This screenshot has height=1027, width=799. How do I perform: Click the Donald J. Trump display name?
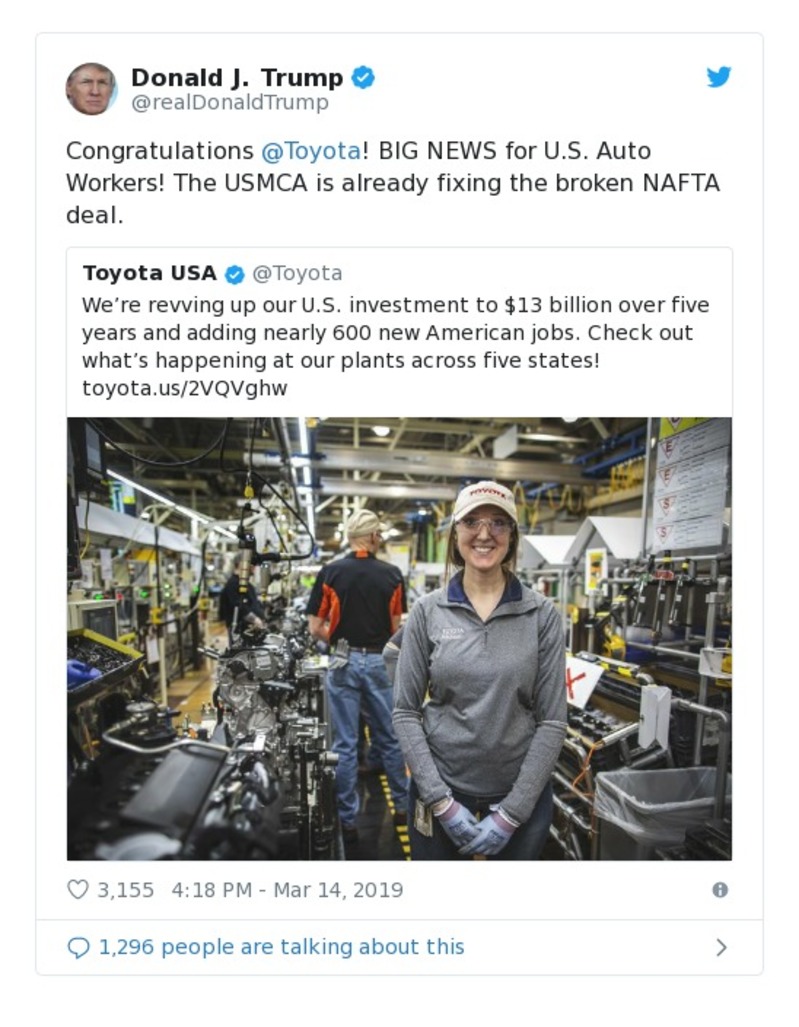(x=236, y=78)
